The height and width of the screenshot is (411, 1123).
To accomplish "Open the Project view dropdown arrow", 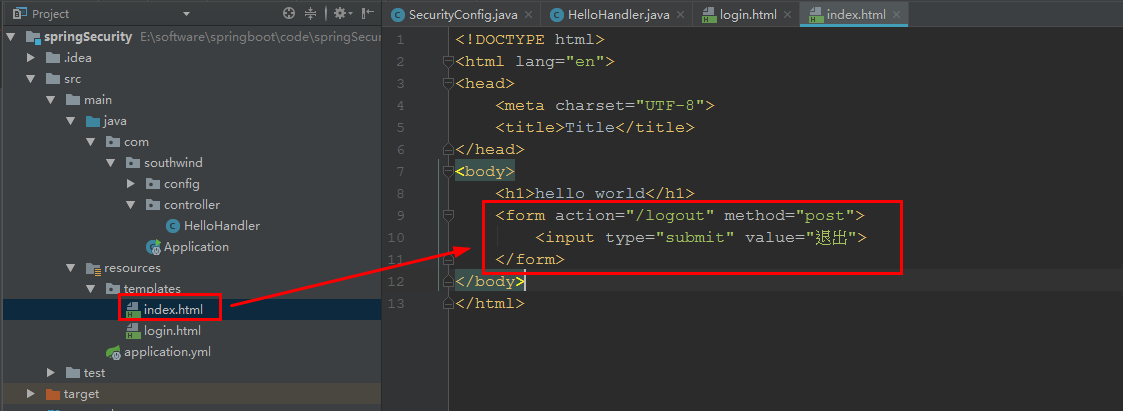I will point(186,14).
